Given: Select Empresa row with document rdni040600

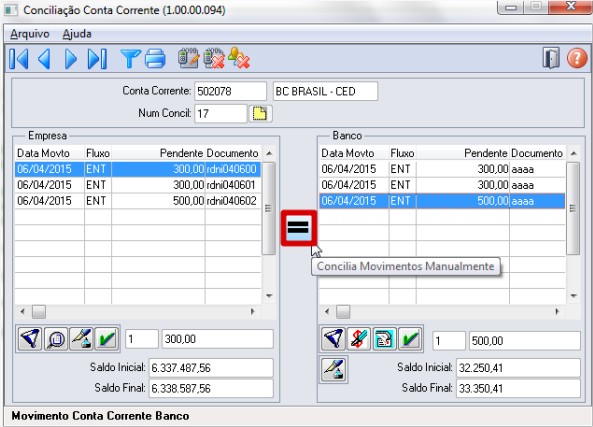Looking at the screenshot, I should 138,169.
